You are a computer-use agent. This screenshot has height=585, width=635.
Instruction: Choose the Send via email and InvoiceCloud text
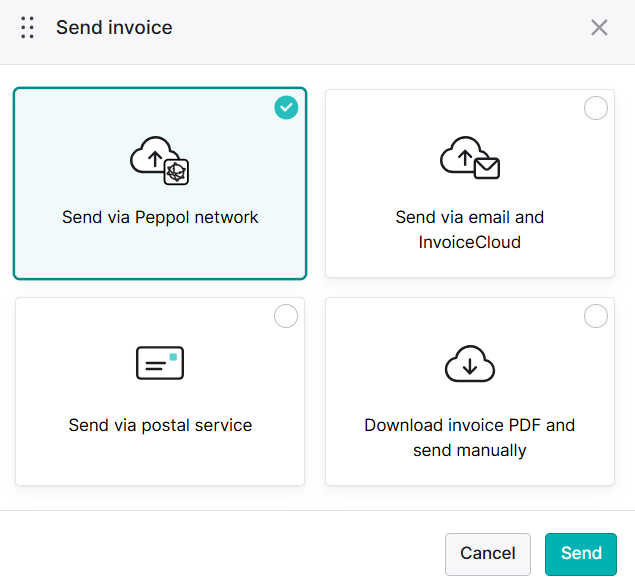pyautogui.click(x=470, y=230)
